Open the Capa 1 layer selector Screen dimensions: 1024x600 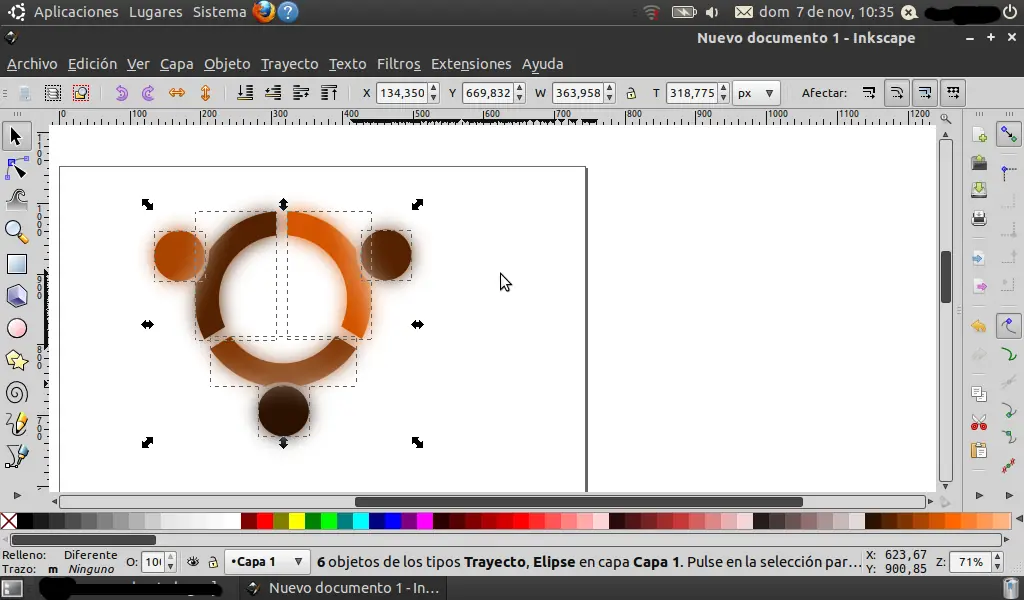click(265, 561)
